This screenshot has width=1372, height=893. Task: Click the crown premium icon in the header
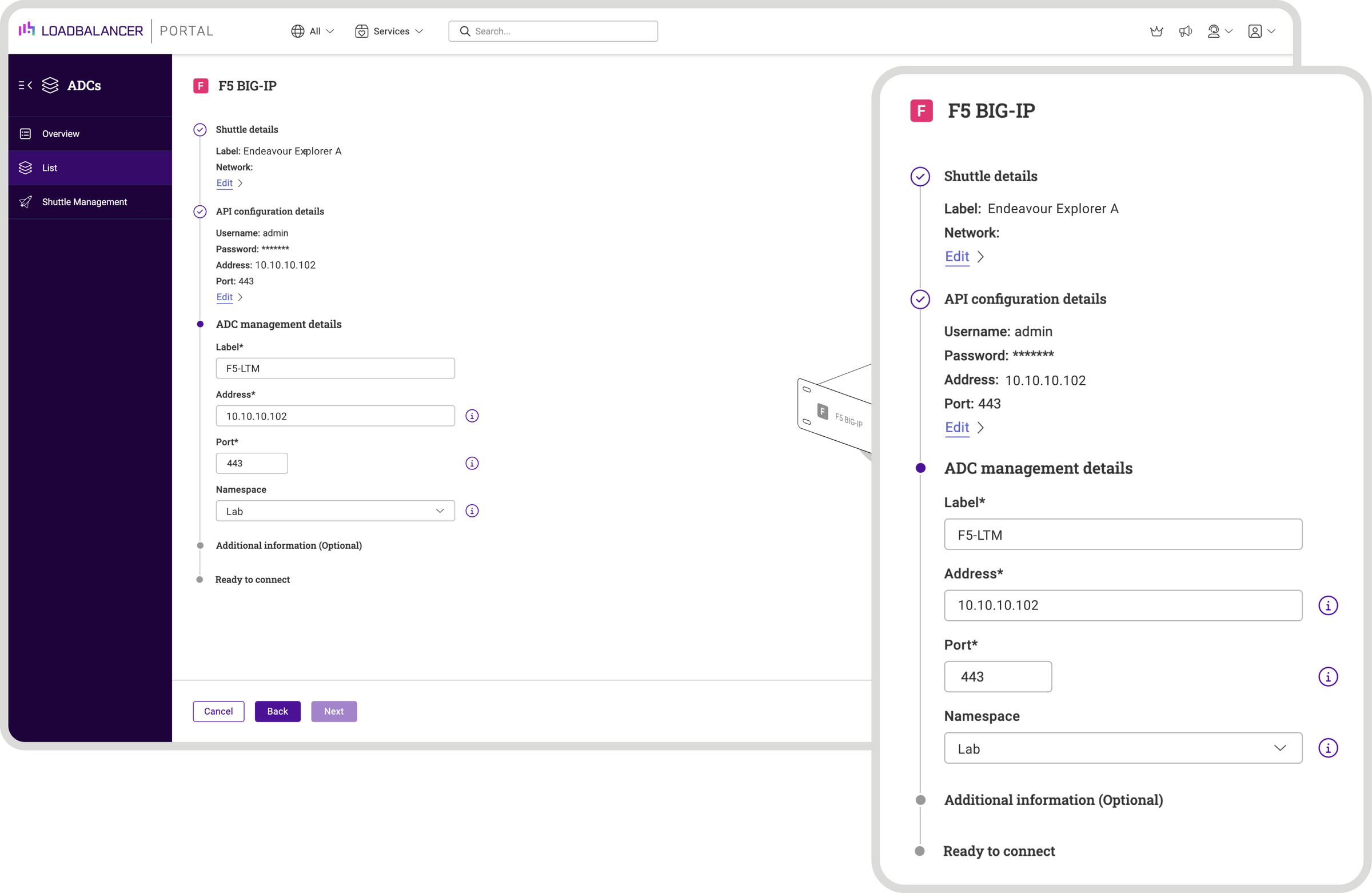click(x=1156, y=31)
